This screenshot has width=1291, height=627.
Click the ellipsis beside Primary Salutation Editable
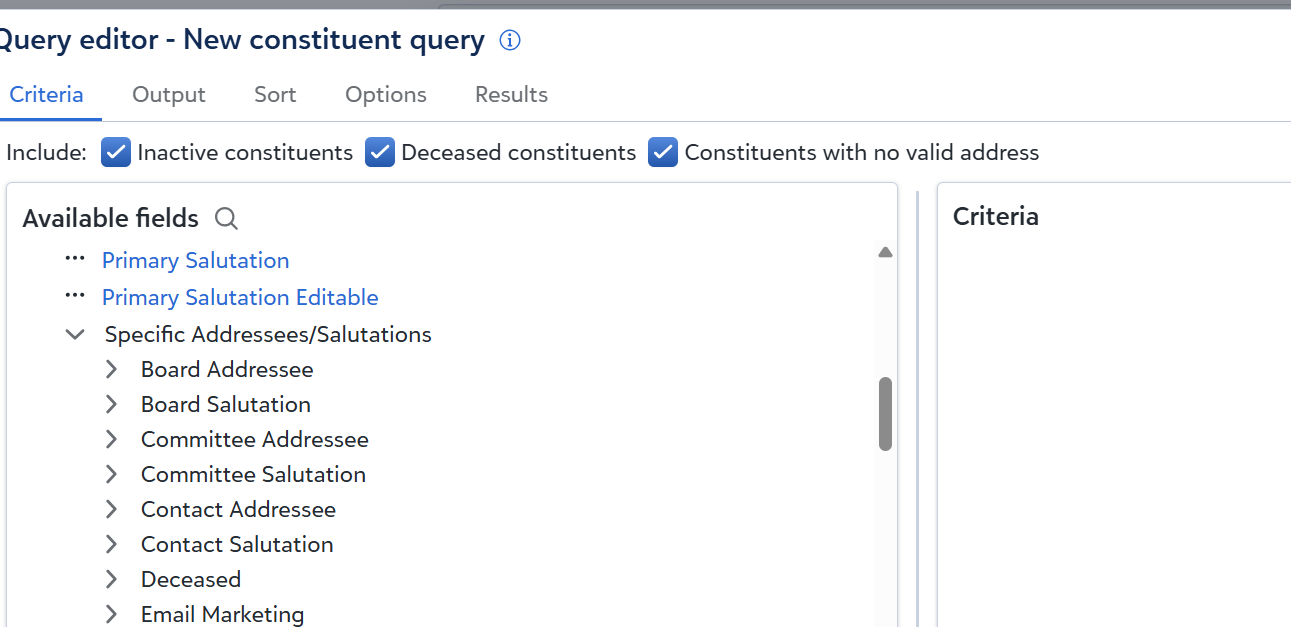[x=75, y=296]
